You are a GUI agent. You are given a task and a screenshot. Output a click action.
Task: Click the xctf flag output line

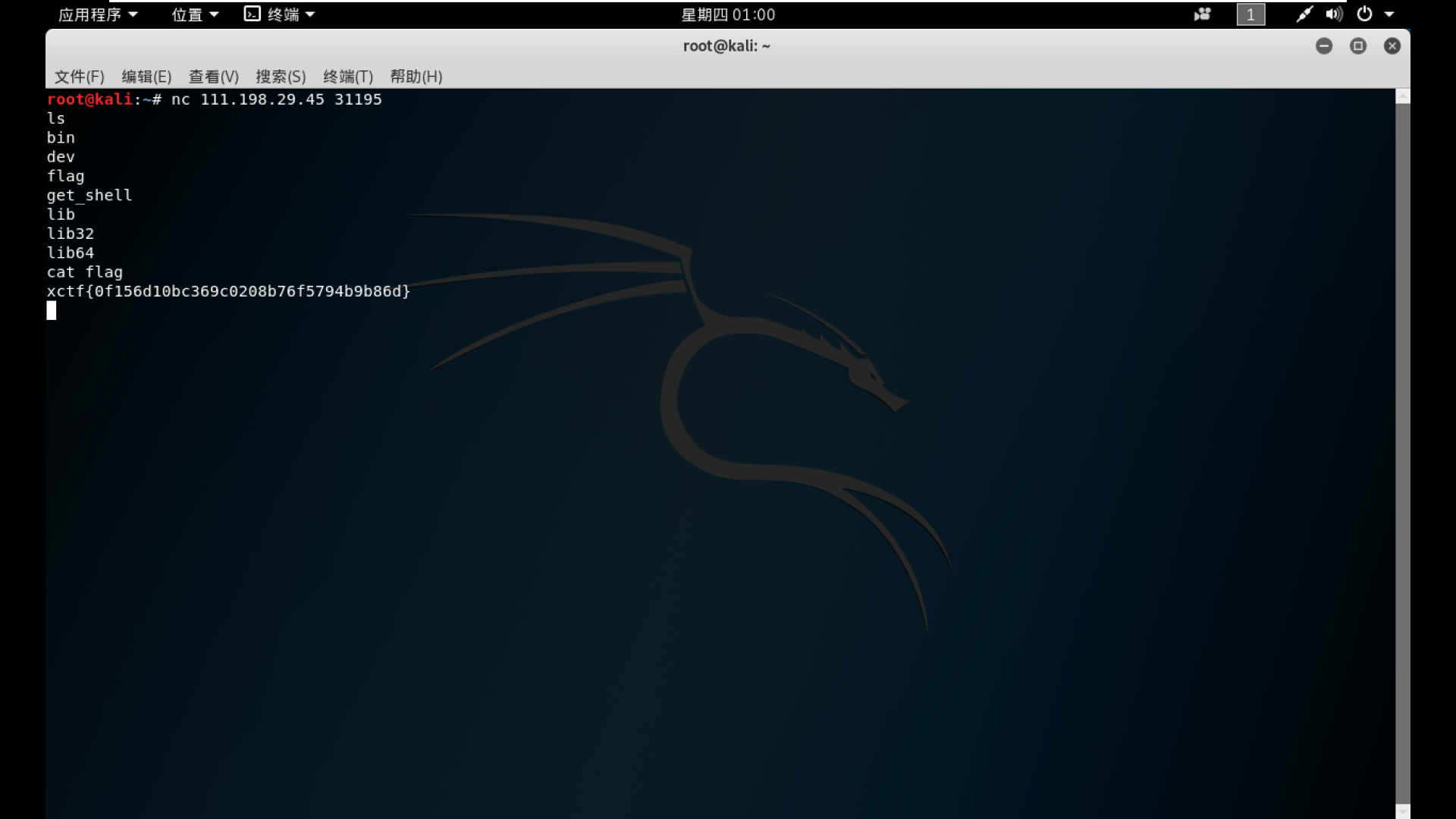pyautogui.click(x=228, y=291)
